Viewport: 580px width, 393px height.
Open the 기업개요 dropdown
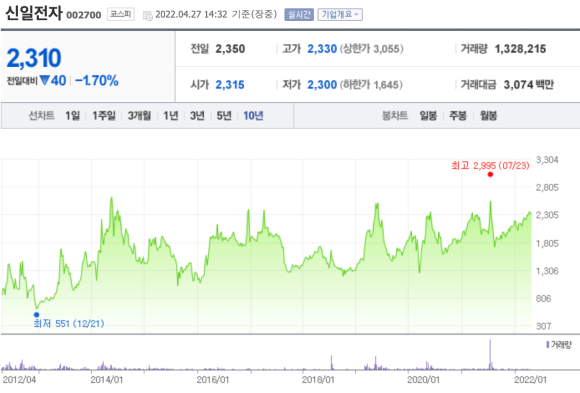coord(340,15)
